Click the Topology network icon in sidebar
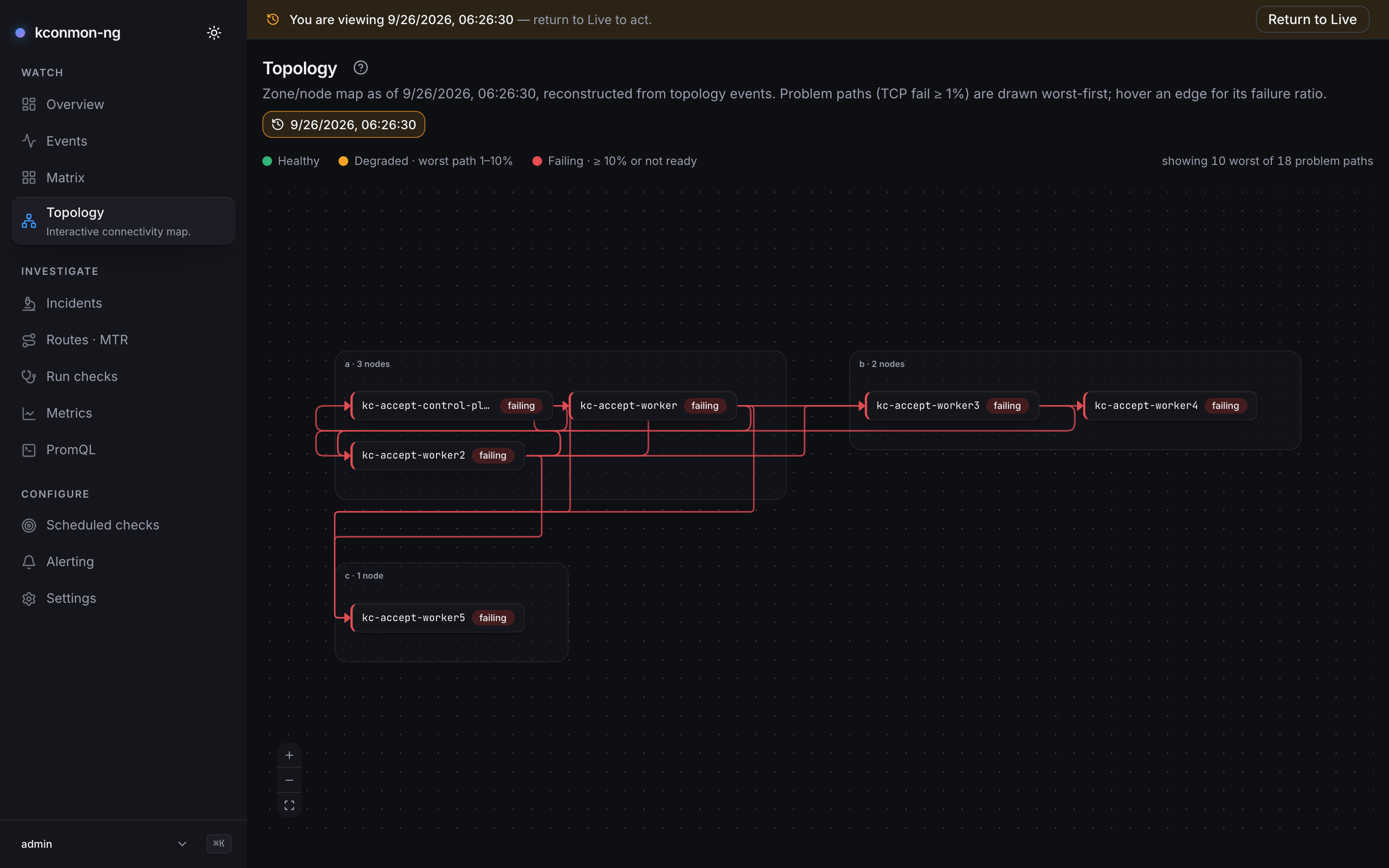The width and height of the screenshot is (1389, 868). click(29, 221)
